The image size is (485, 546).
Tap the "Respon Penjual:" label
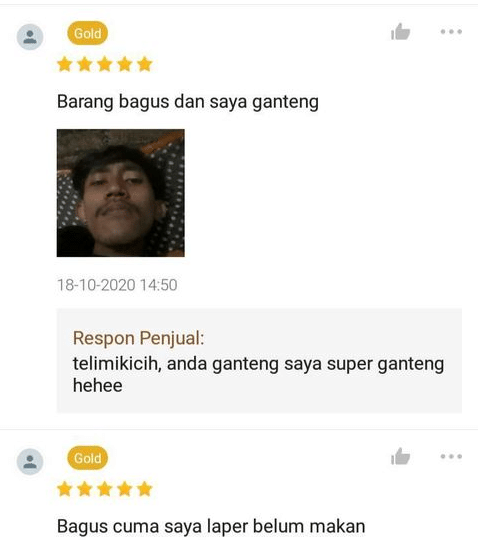[138, 338]
